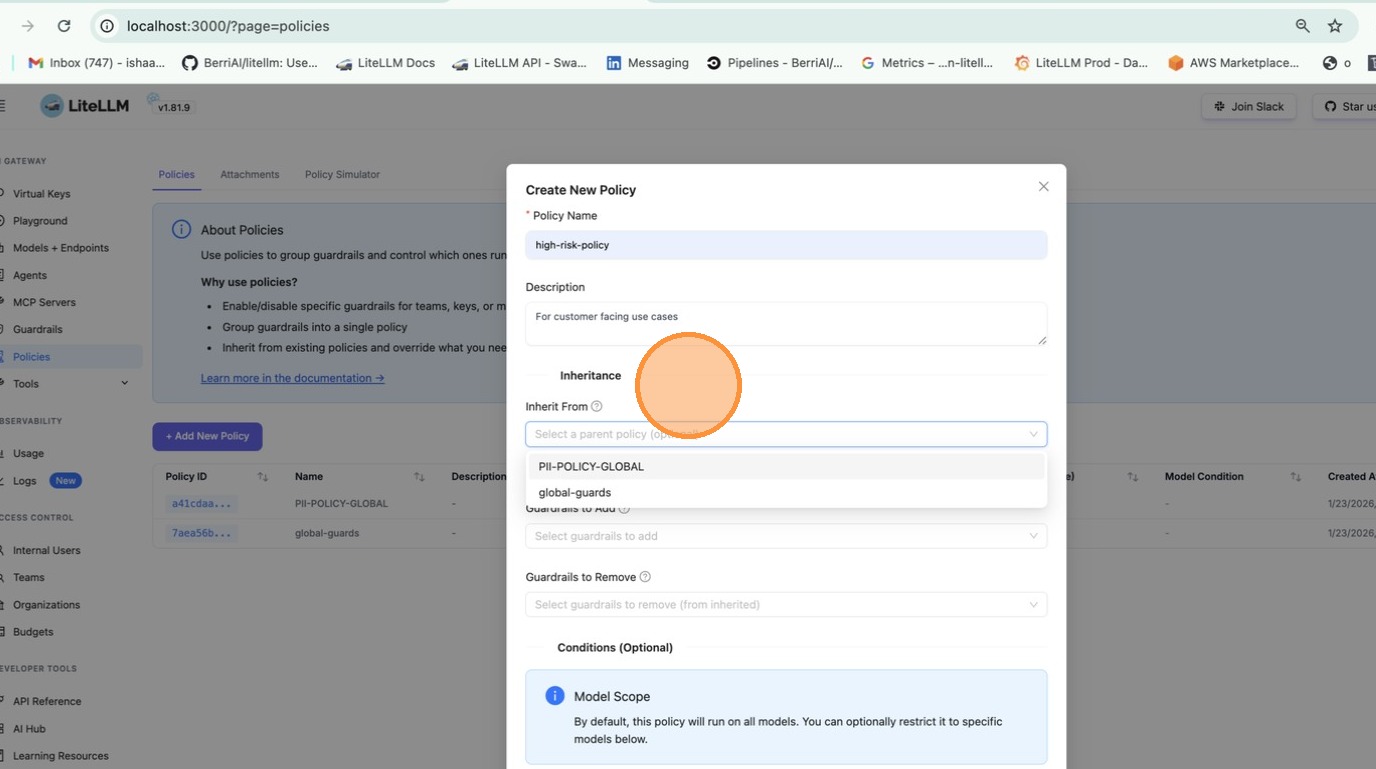Click the LiteLLM logo
This screenshot has height=769, width=1376.
85,106
